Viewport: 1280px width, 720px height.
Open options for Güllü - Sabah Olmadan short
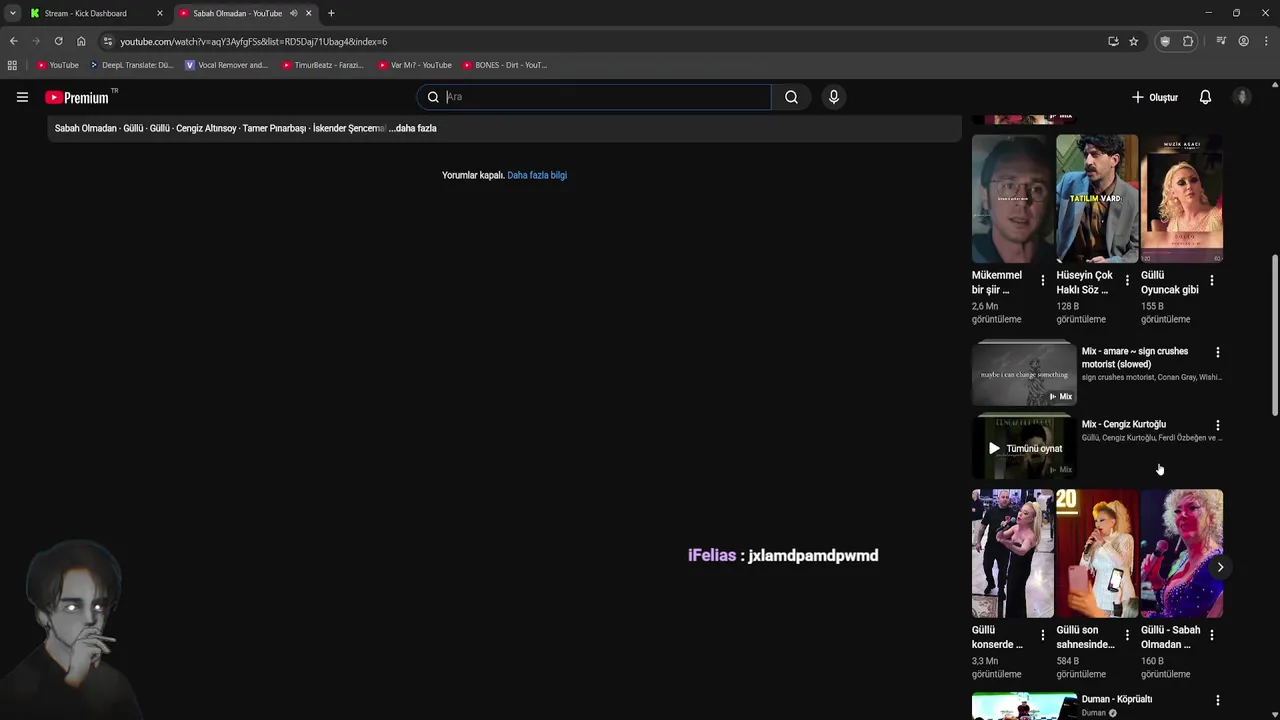point(1212,636)
